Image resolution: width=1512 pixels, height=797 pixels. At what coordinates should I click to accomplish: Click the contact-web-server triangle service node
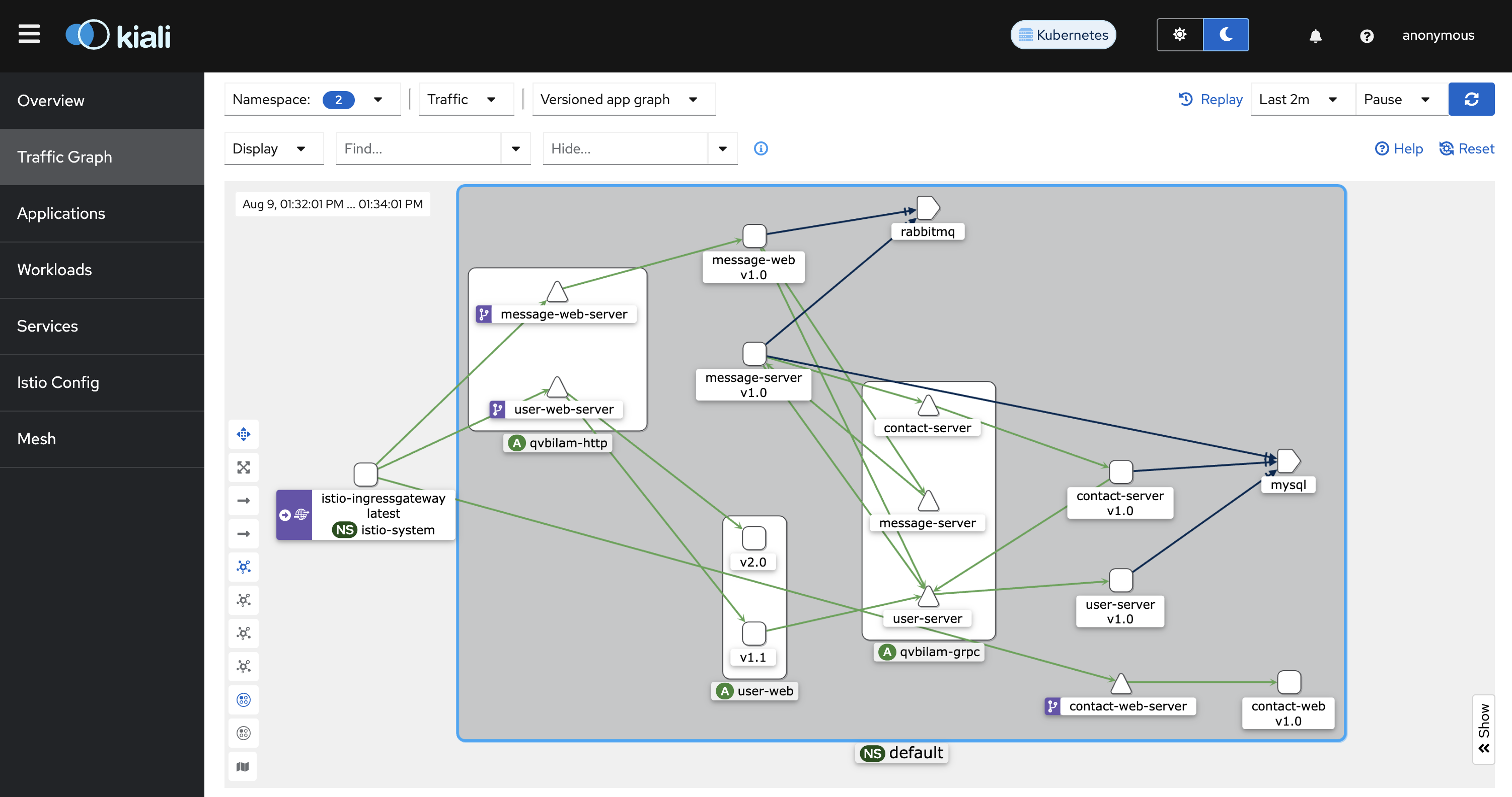(x=1120, y=684)
